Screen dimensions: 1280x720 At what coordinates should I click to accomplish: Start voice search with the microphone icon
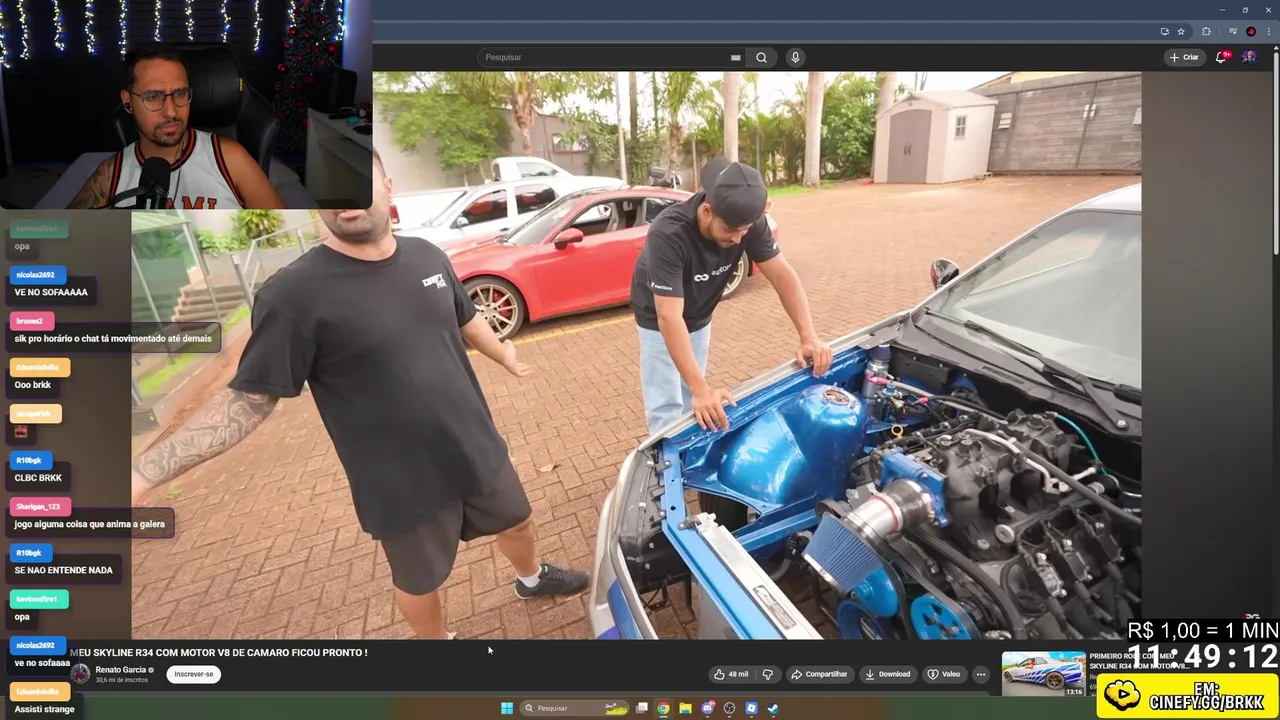(x=795, y=57)
